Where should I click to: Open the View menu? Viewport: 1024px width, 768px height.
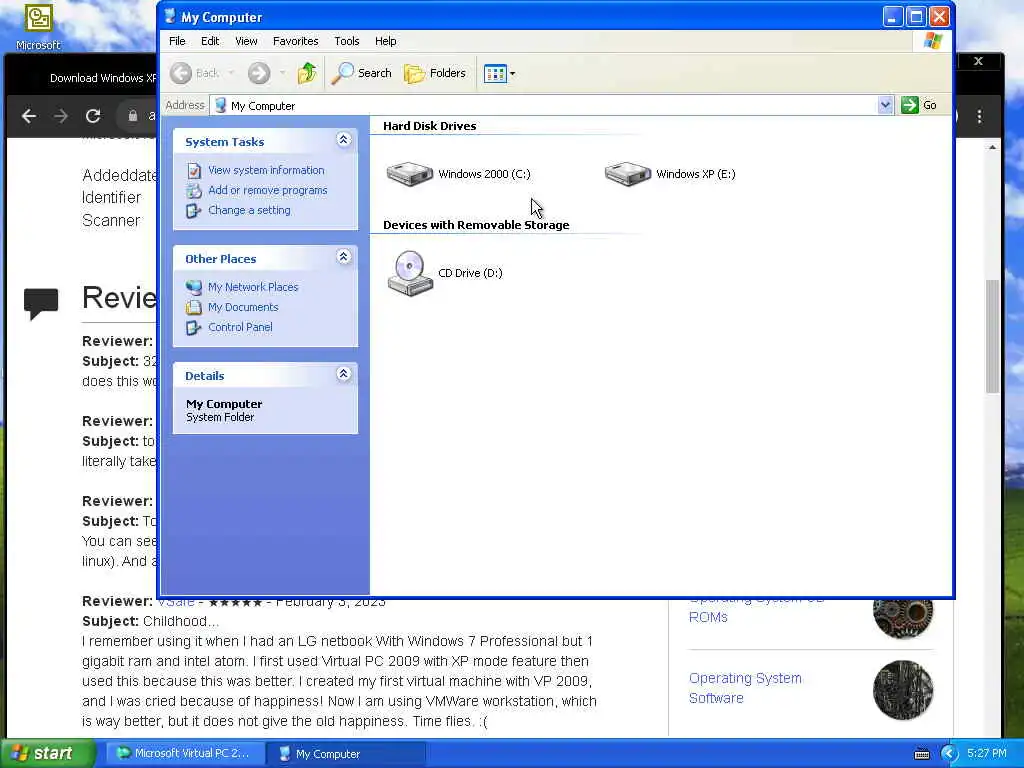click(246, 41)
